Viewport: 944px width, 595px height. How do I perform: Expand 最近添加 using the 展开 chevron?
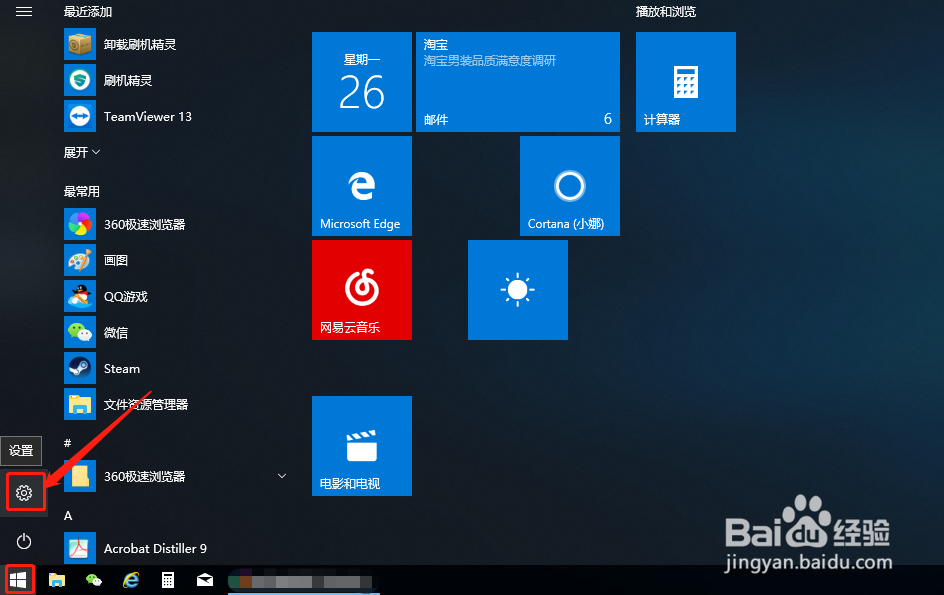tap(80, 152)
